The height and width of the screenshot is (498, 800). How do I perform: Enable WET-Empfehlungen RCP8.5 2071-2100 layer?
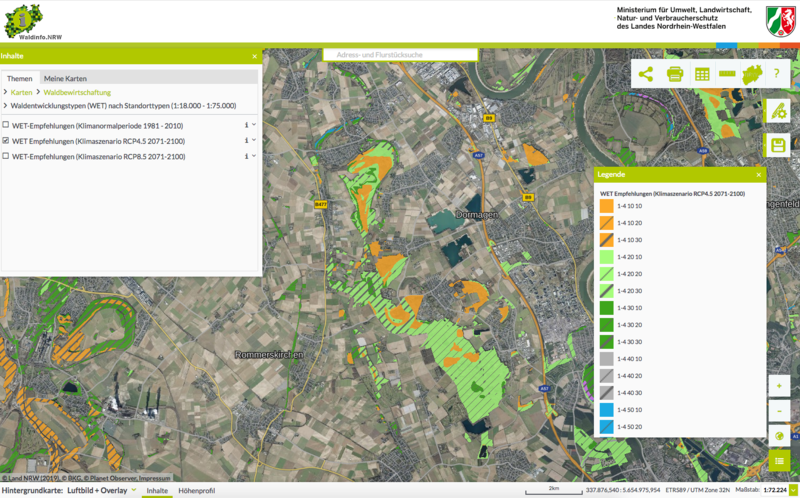(x=7, y=157)
